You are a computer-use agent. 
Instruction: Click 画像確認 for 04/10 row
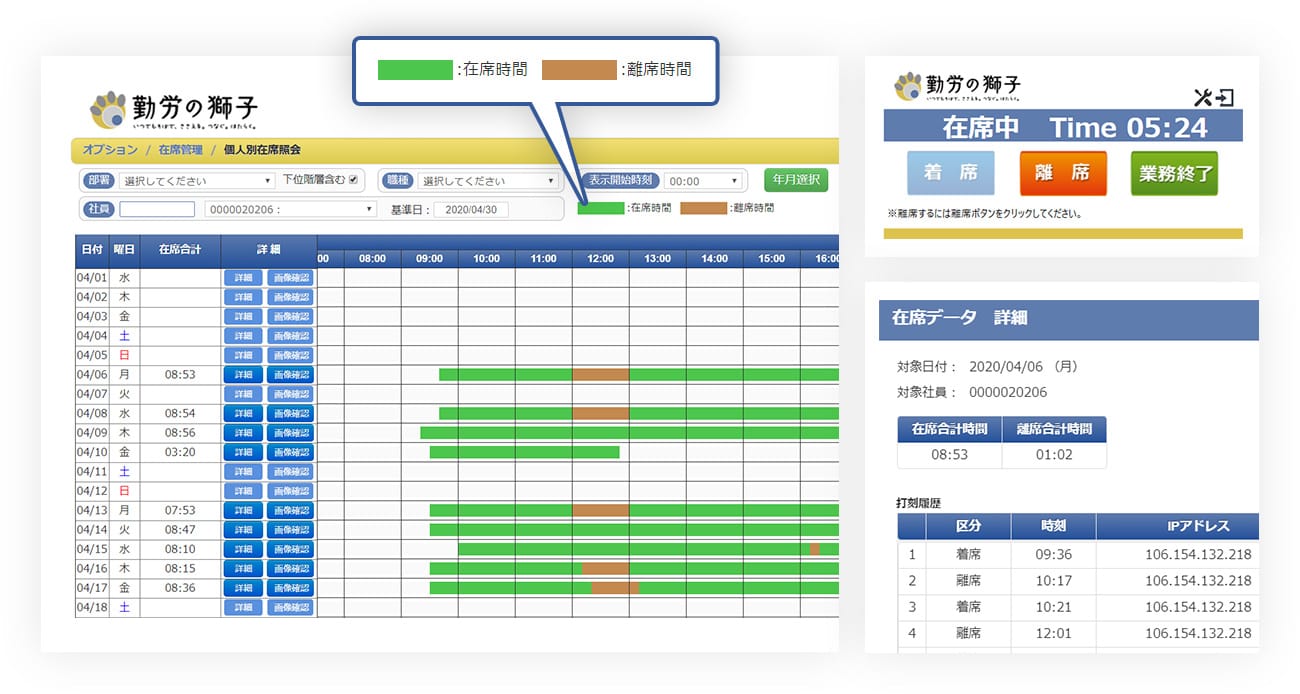tap(290, 452)
